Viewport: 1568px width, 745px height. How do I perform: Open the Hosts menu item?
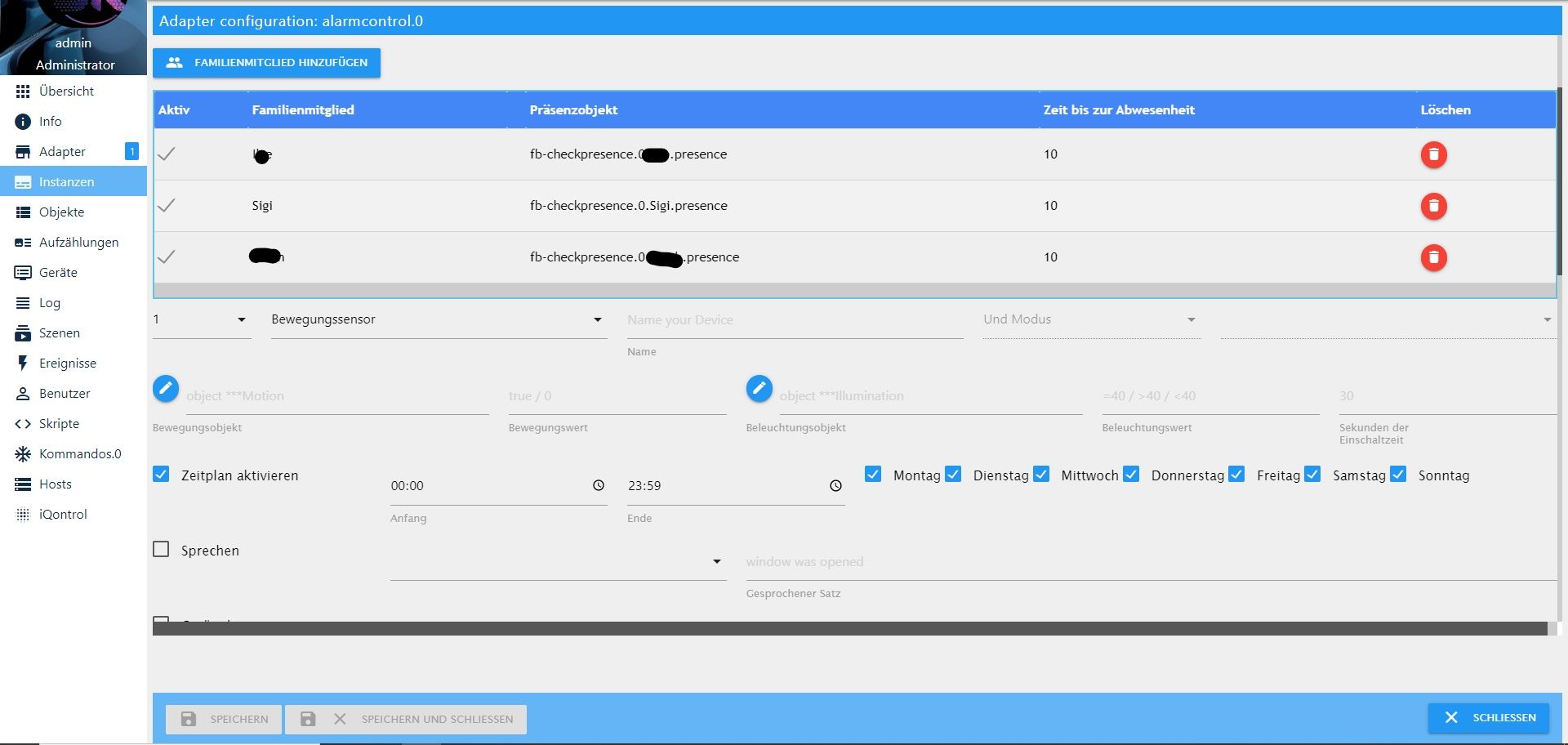(73, 484)
